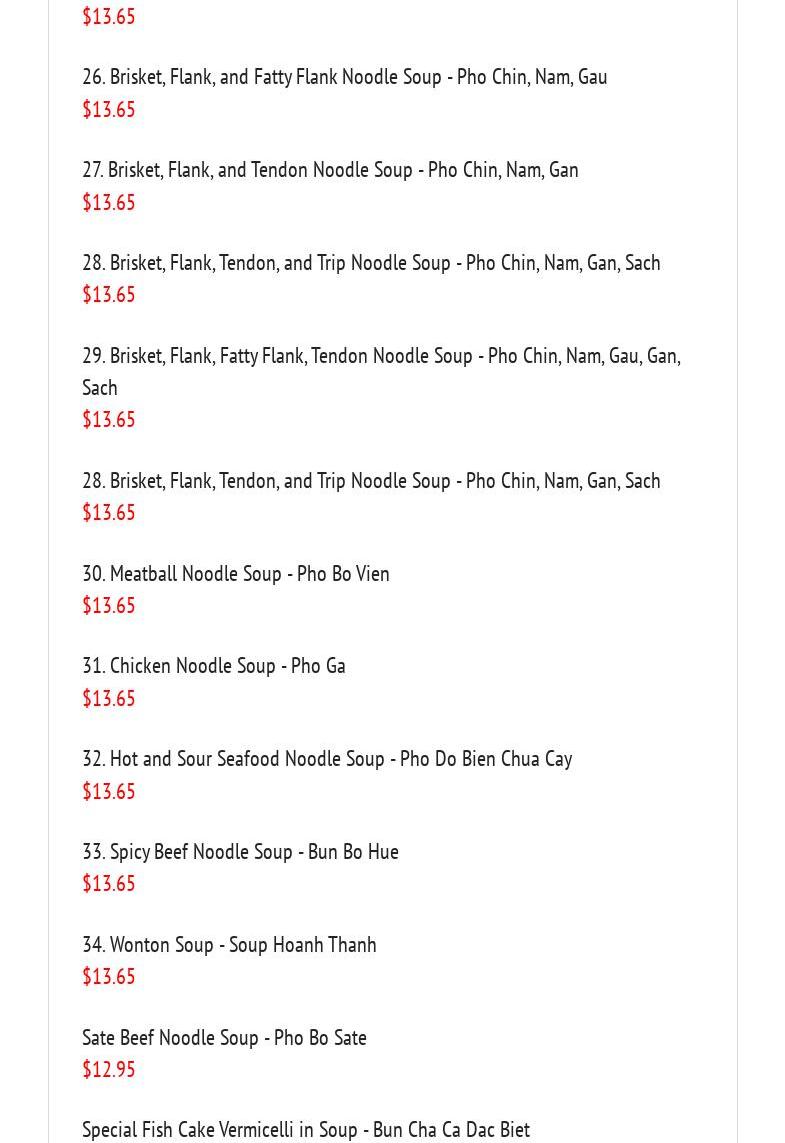Screen dimensions: 785x1143
Task: Click the price under Wonton Soup
Action: [x=109, y=976]
